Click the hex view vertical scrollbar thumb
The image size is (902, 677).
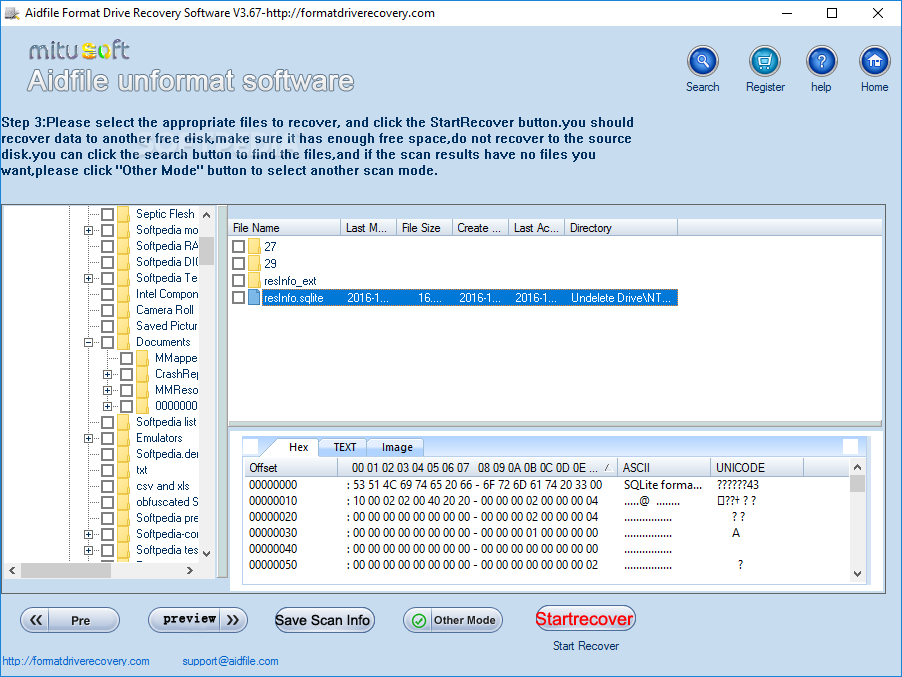[857, 483]
